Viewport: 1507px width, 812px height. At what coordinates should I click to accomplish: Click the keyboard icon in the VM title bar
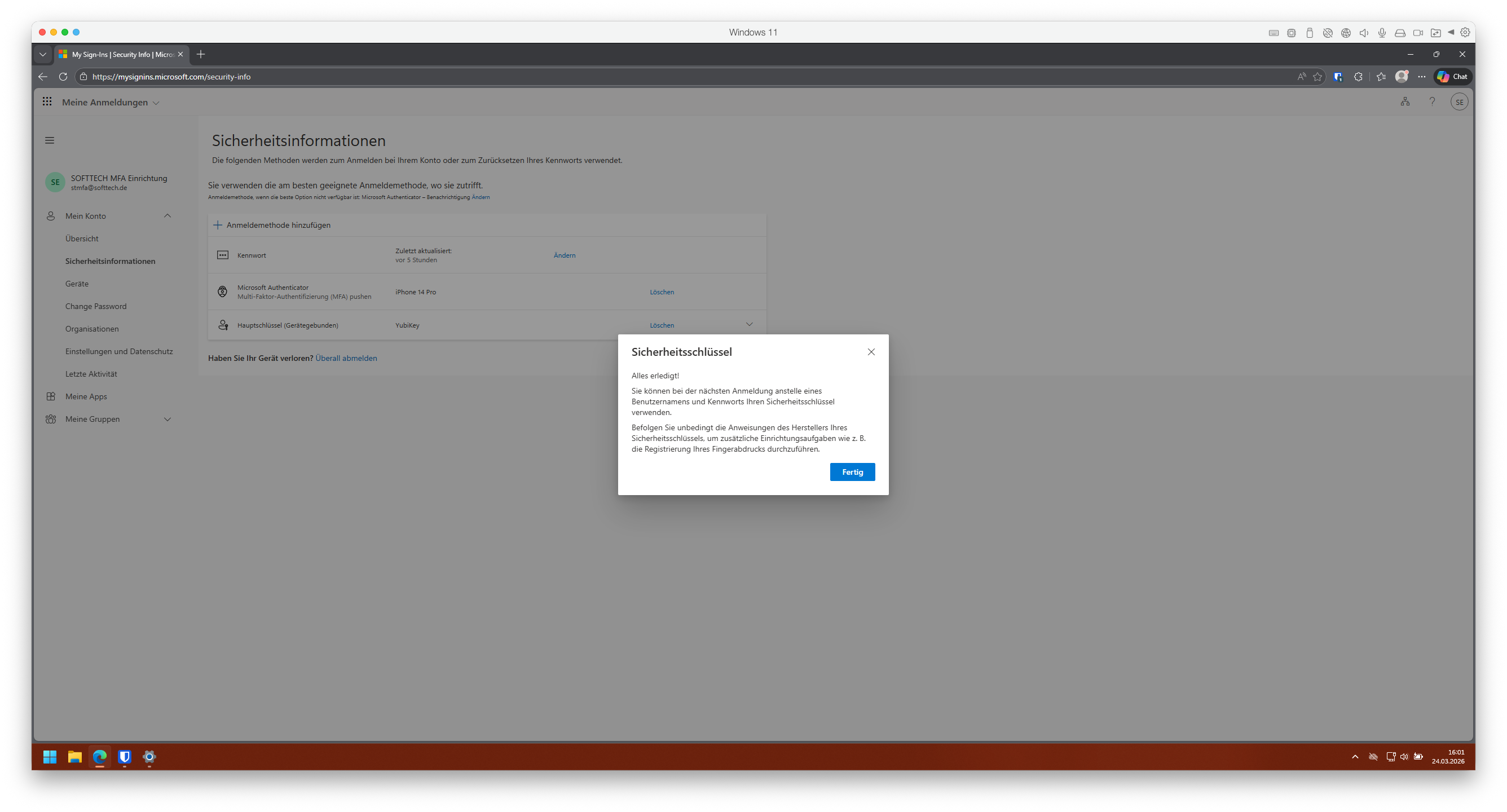tap(1274, 33)
